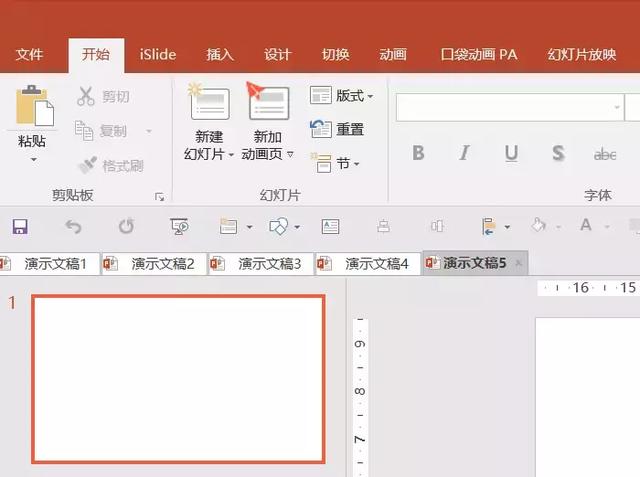Toggle text shadow (S)
The width and height of the screenshot is (640, 477).
(558, 153)
